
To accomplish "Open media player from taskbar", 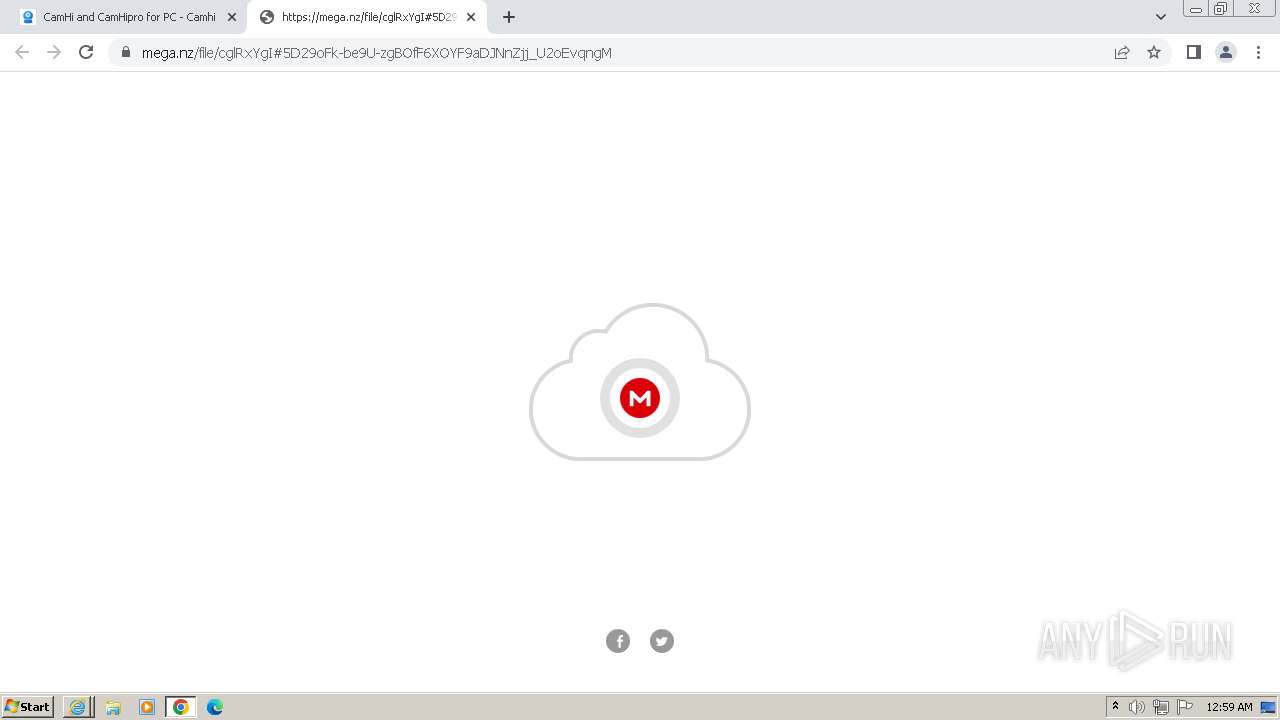I will (x=147, y=707).
